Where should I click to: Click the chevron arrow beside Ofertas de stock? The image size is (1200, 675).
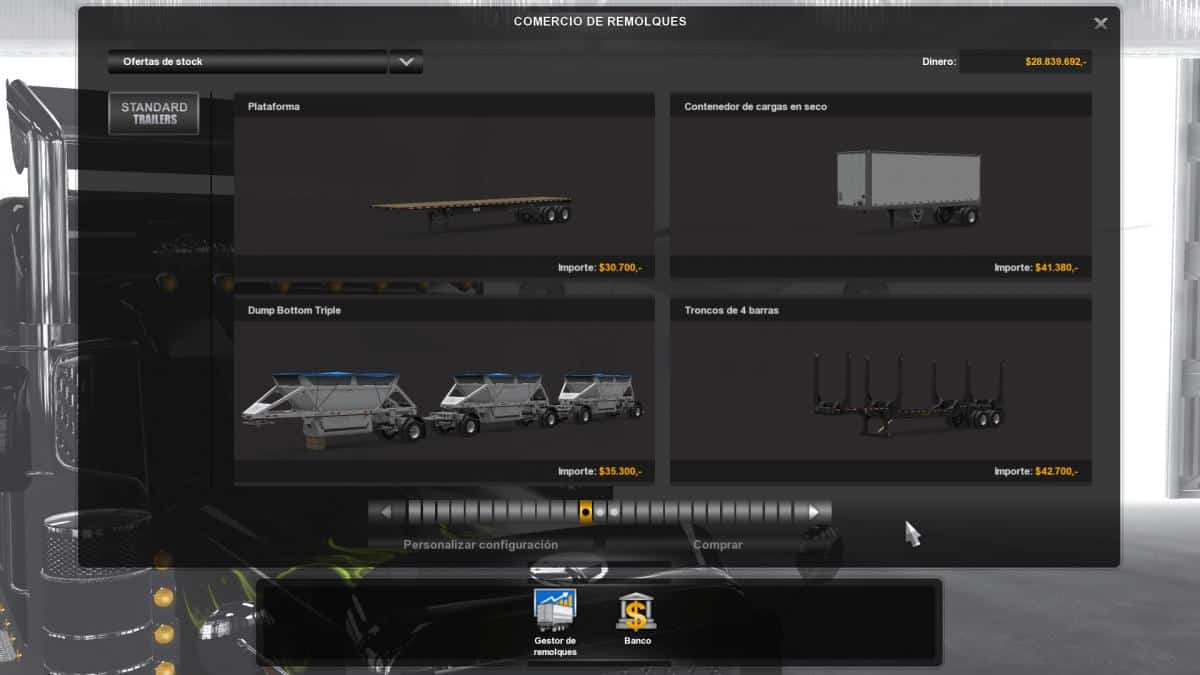406,62
